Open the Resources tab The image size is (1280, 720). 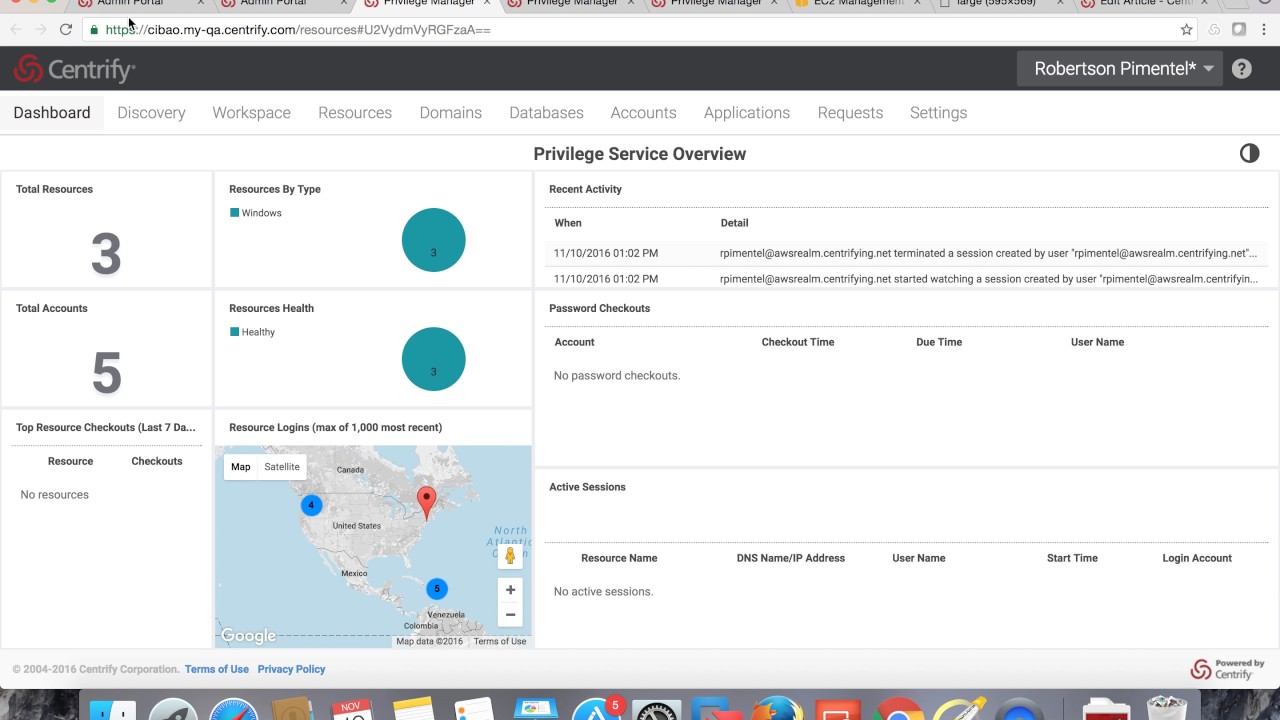click(355, 113)
